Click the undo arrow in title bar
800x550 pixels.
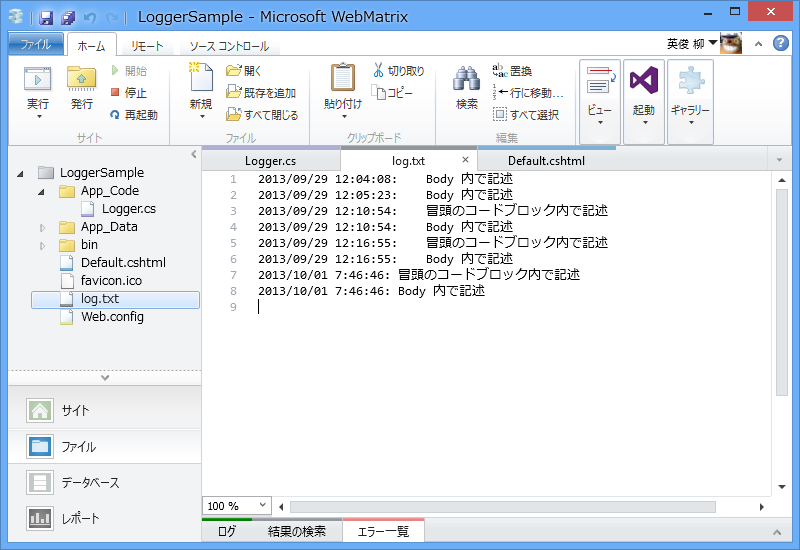pyautogui.click(x=90, y=18)
